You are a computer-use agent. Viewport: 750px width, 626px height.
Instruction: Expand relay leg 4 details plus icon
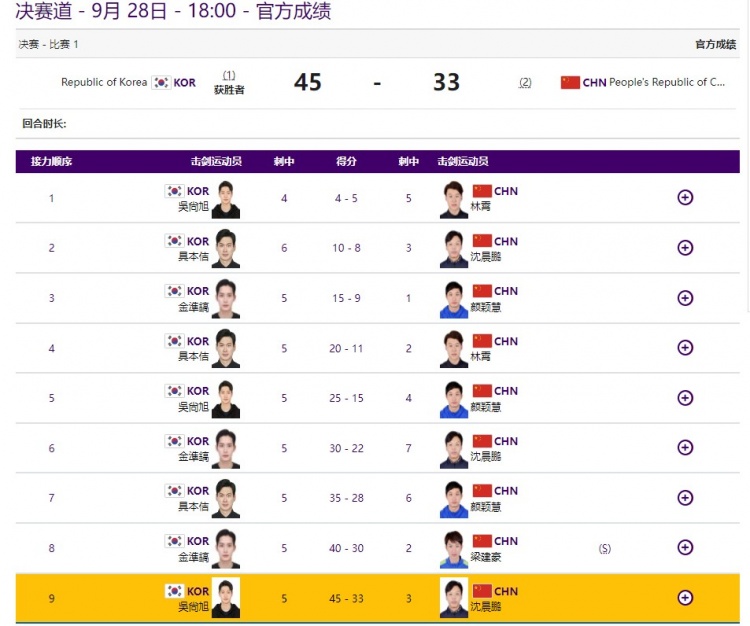[685, 348]
